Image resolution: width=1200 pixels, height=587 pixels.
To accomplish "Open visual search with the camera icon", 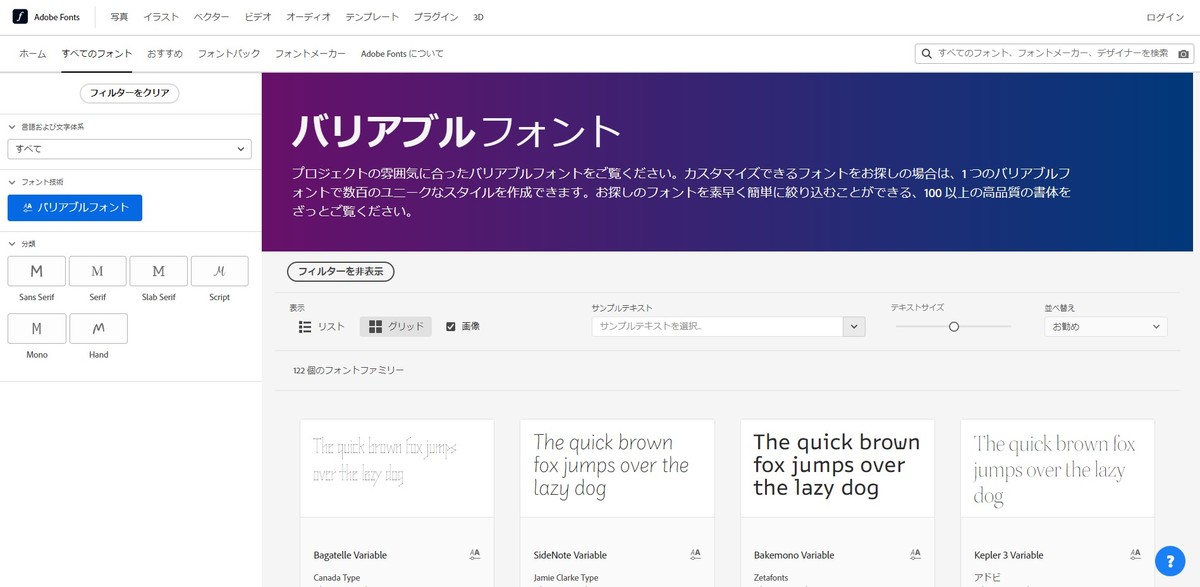I will pyautogui.click(x=1184, y=53).
